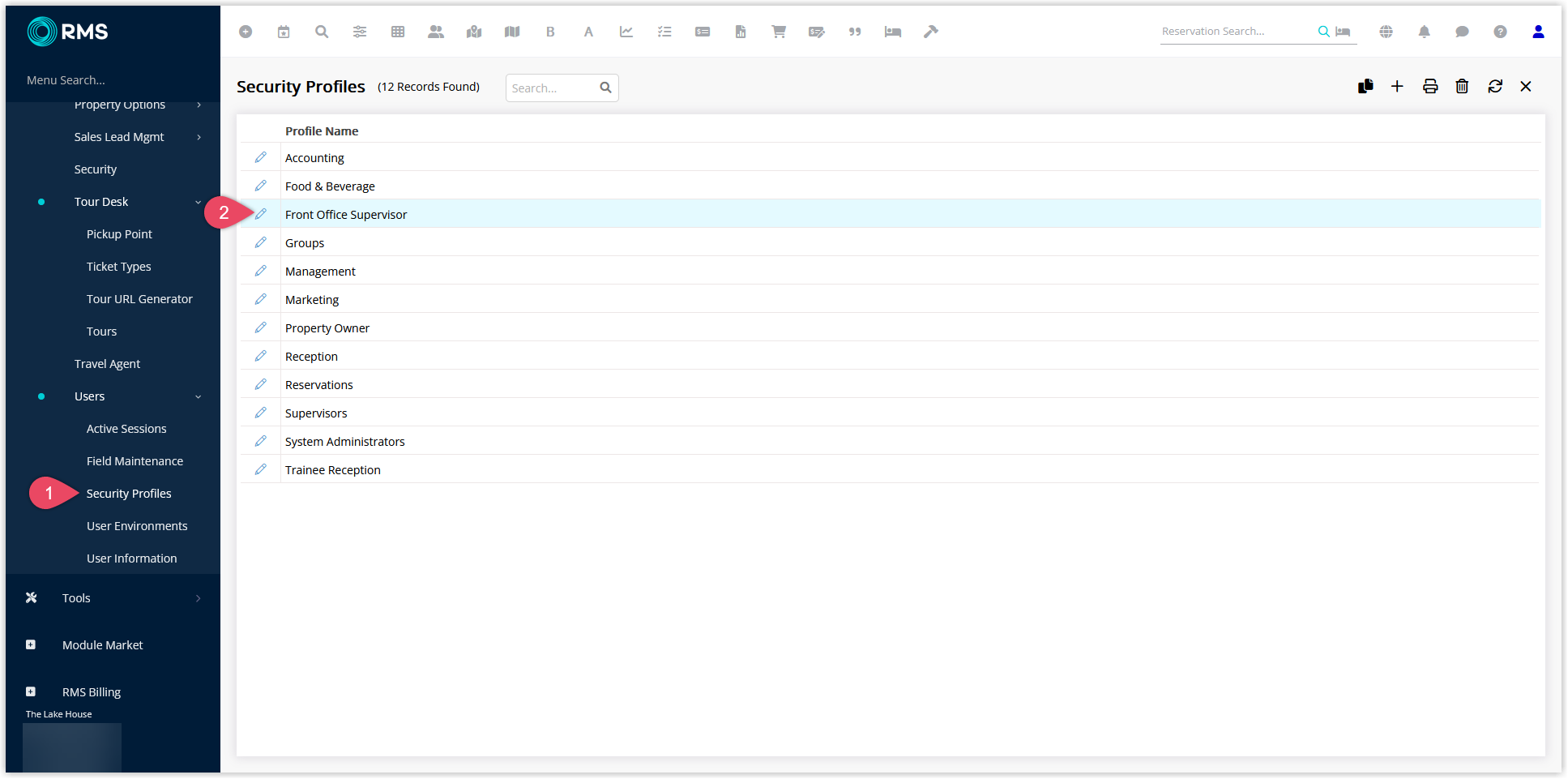Edit the Accounting profile pencil
Image resolution: width=1568 pixels, height=779 pixels.
coord(260,157)
